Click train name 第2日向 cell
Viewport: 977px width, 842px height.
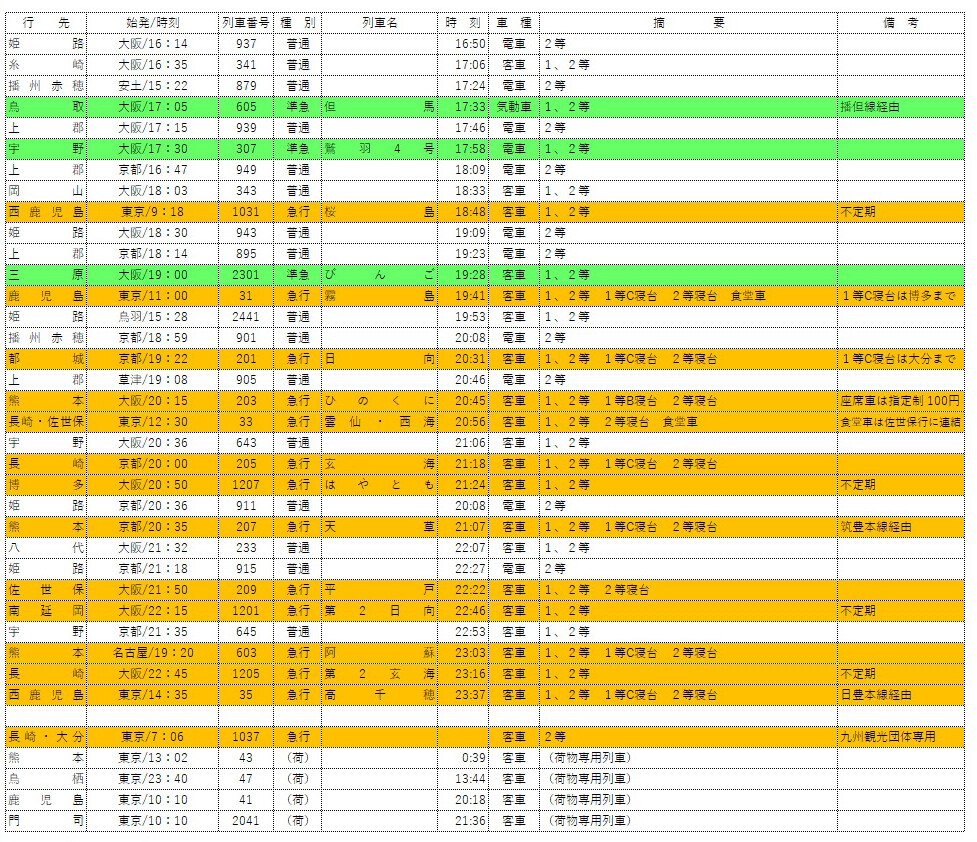click(379, 611)
